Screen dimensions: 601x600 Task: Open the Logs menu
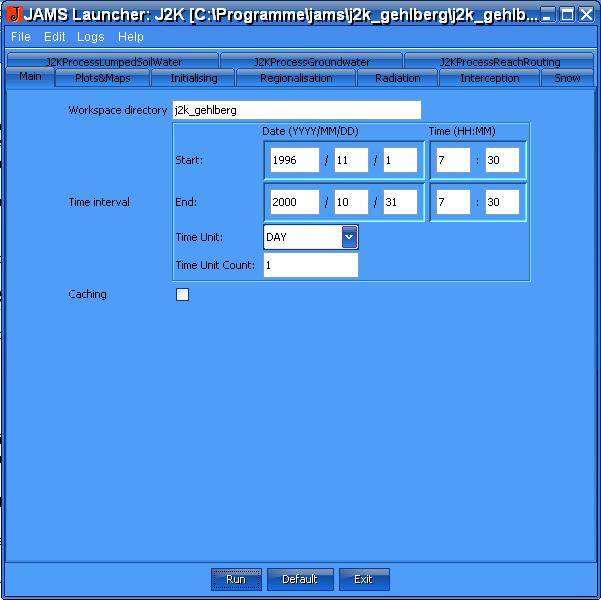click(90, 37)
